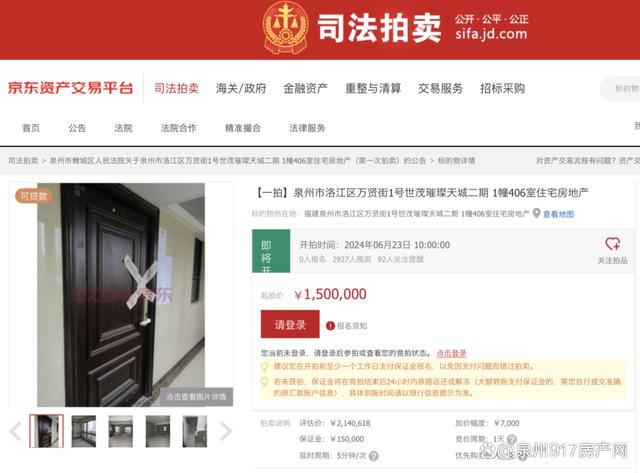
Task: Select the first door thumbnail image
Action: [x=47, y=431]
